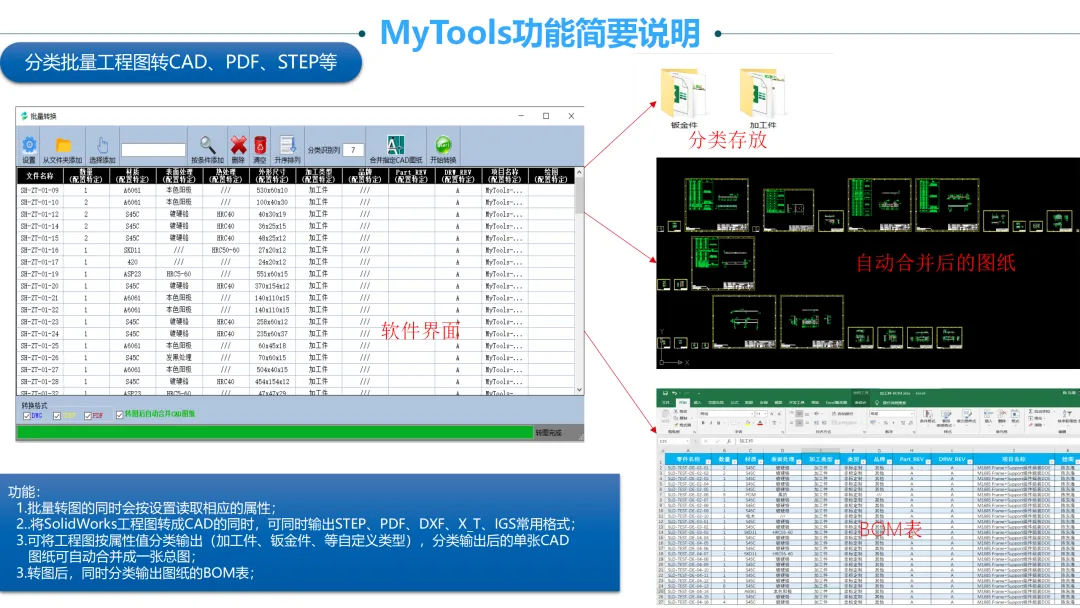Click the 清空 red trash bin icon
This screenshot has width=1080, height=608.
[260, 145]
